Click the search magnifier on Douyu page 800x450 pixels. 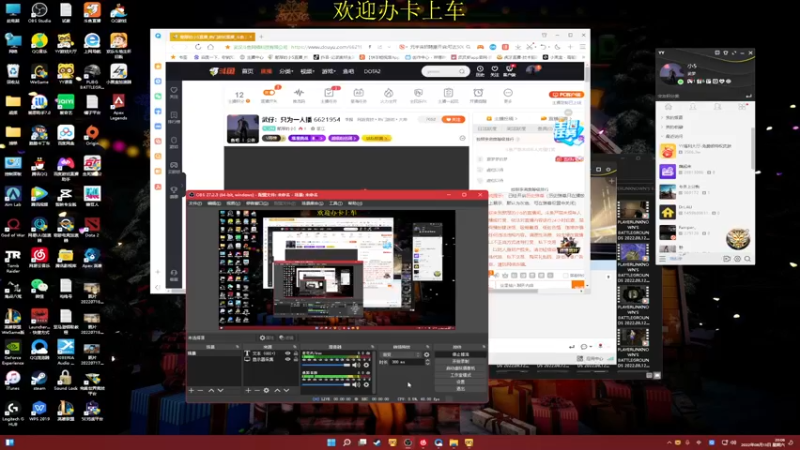point(462,71)
